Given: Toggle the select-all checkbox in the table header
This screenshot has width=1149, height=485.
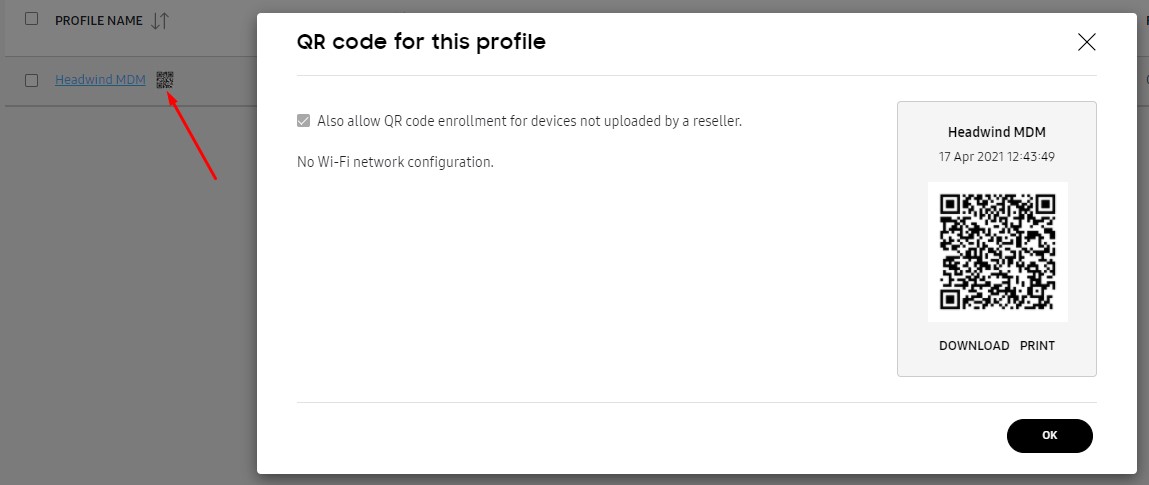Looking at the screenshot, I should (32, 19).
